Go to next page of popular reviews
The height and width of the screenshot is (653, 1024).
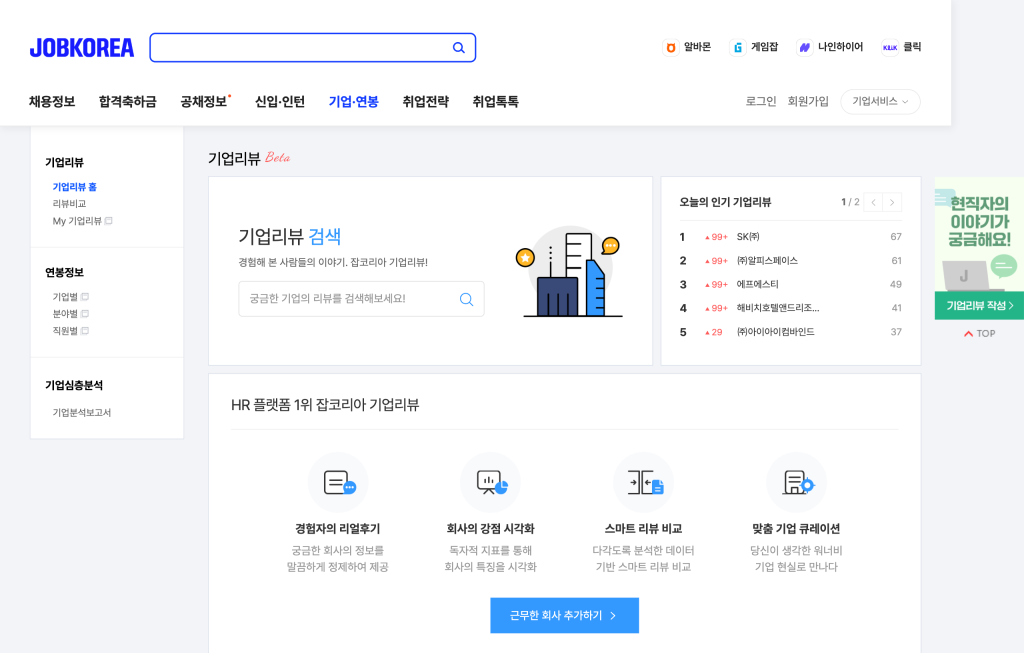tap(892, 202)
